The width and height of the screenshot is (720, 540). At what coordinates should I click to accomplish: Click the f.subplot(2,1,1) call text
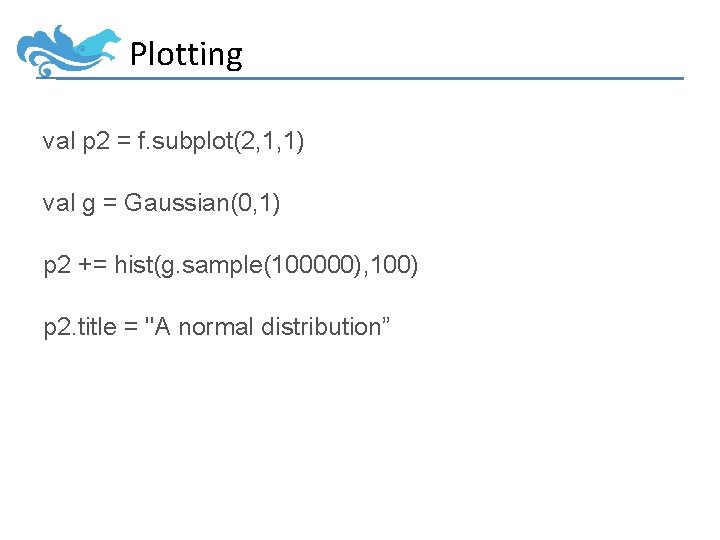tap(220, 141)
